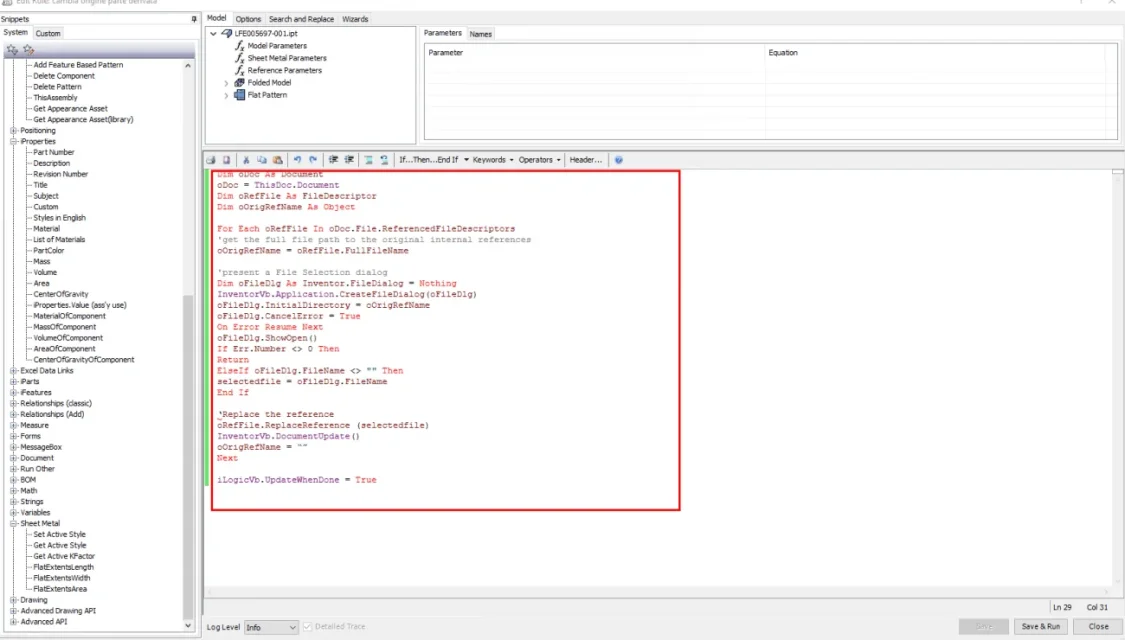Open the Log Level Info combo box

click(271, 627)
